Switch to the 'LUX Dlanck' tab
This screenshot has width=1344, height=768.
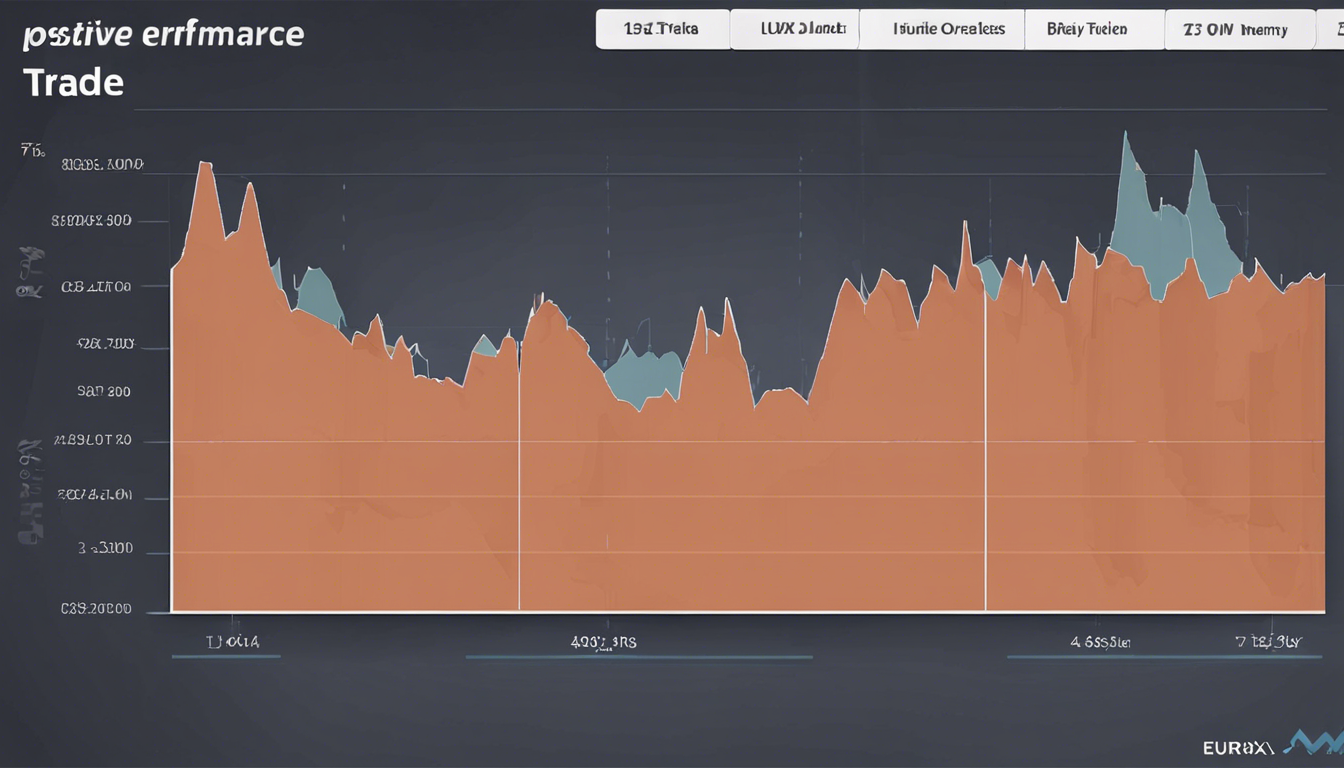tap(795, 29)
